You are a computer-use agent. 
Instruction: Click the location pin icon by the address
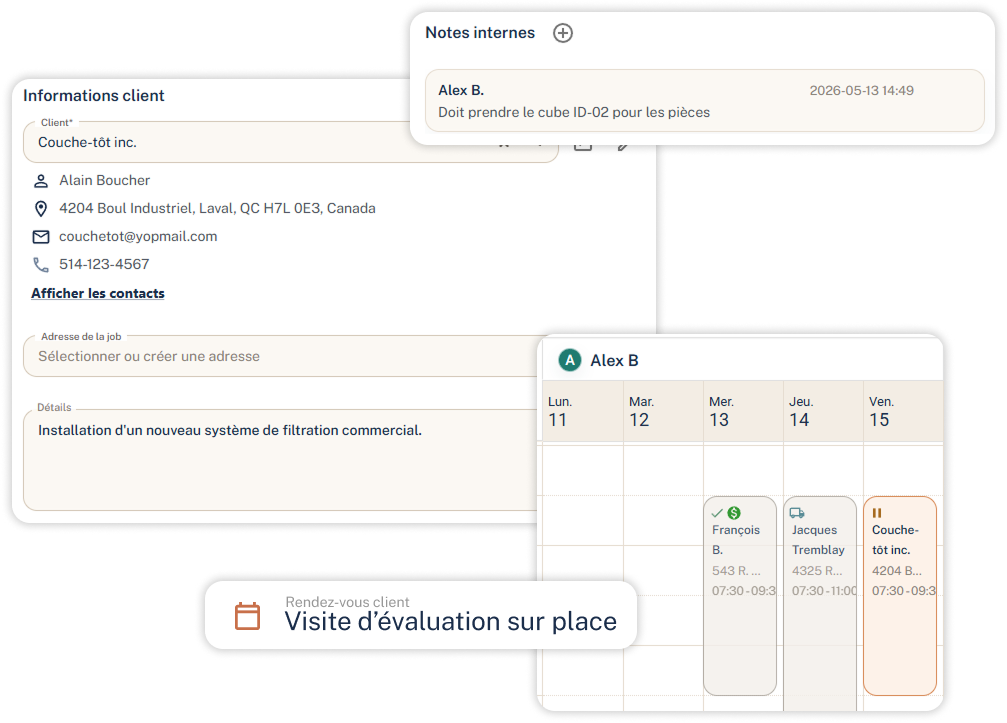point(40,209)
